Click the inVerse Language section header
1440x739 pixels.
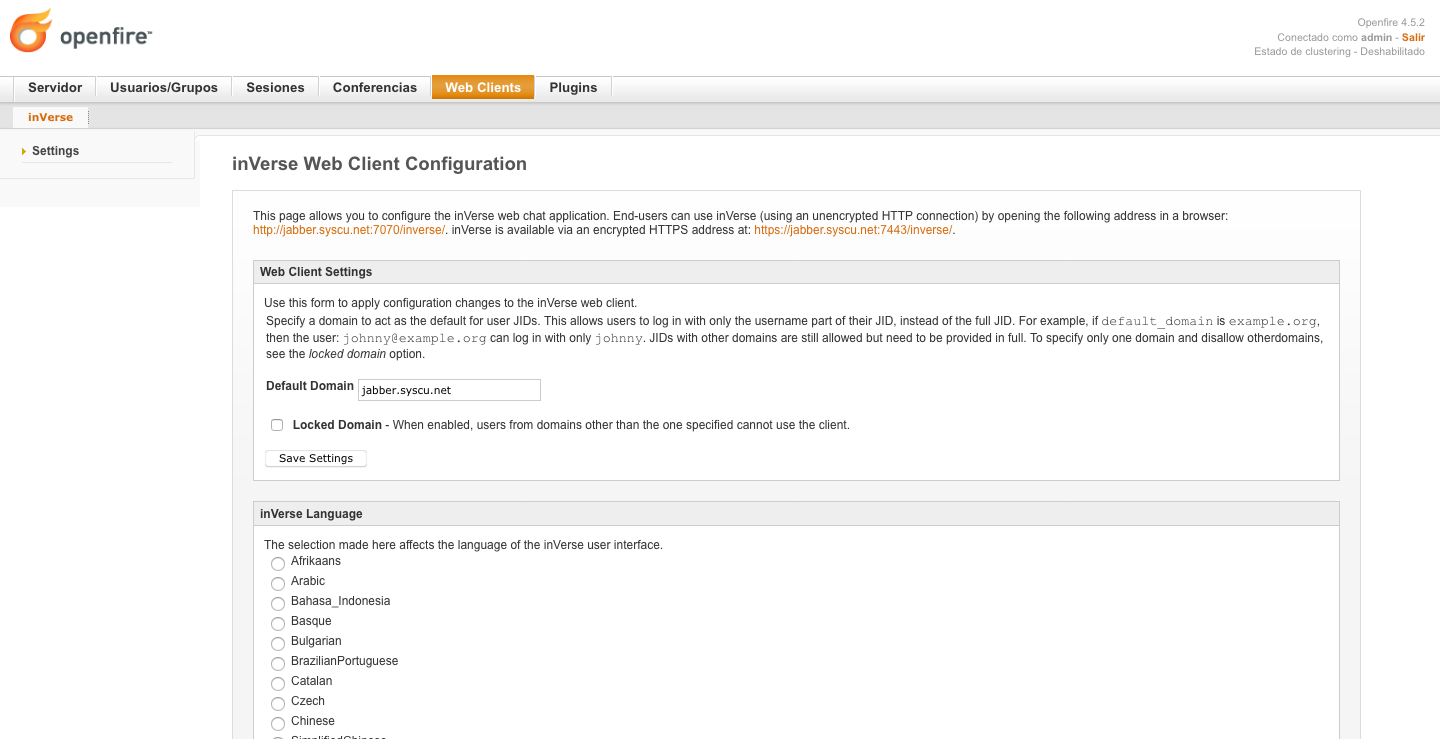coord(796,514)
